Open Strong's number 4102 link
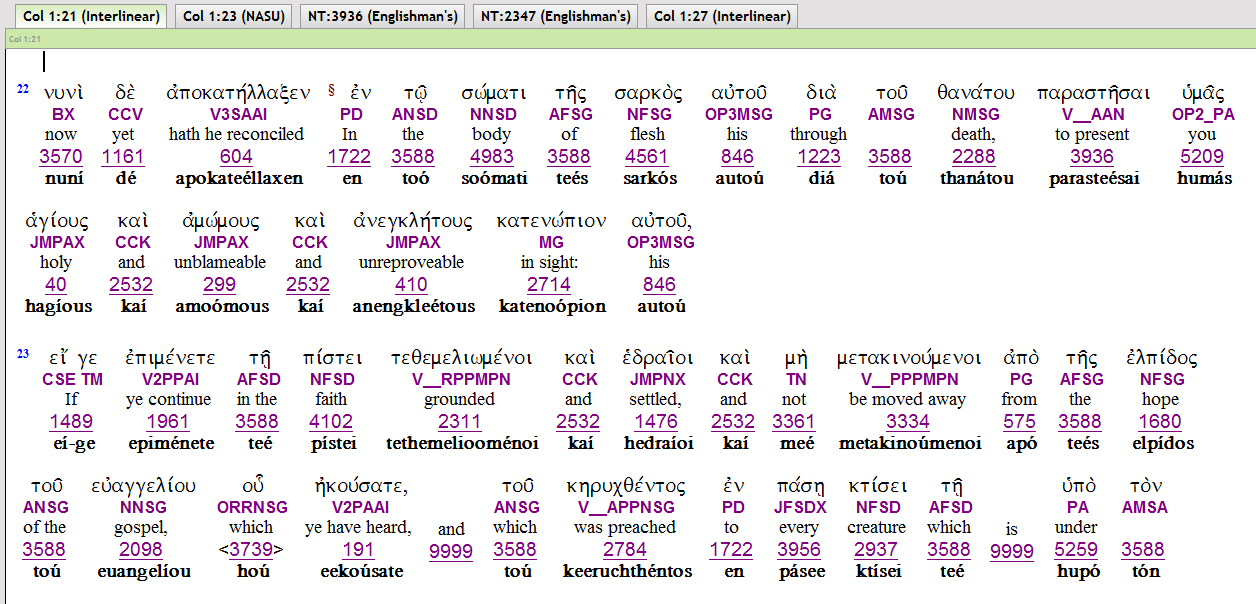 [x=331, y=422]
